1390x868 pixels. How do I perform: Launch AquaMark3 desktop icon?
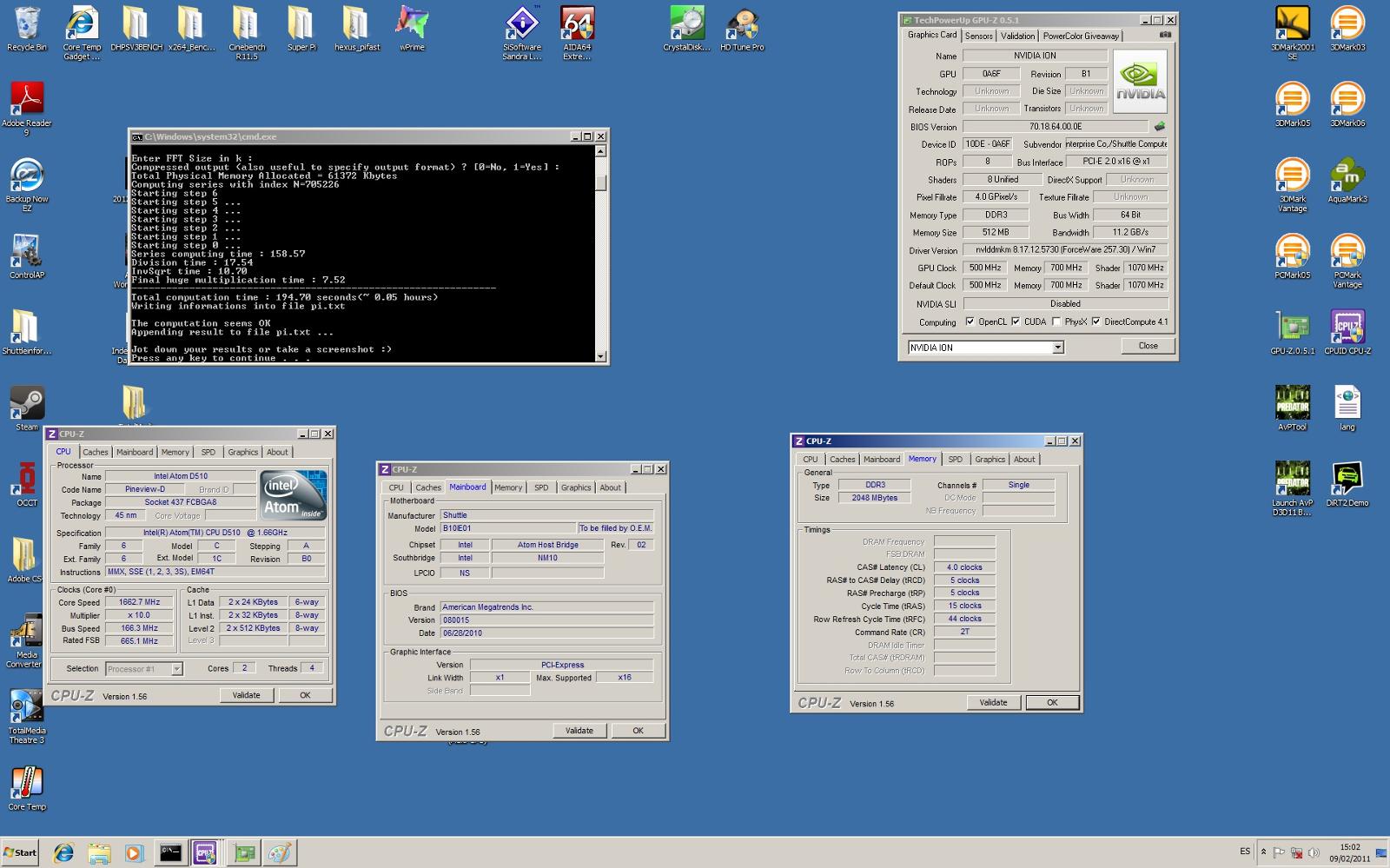(x=1347, y=181)
